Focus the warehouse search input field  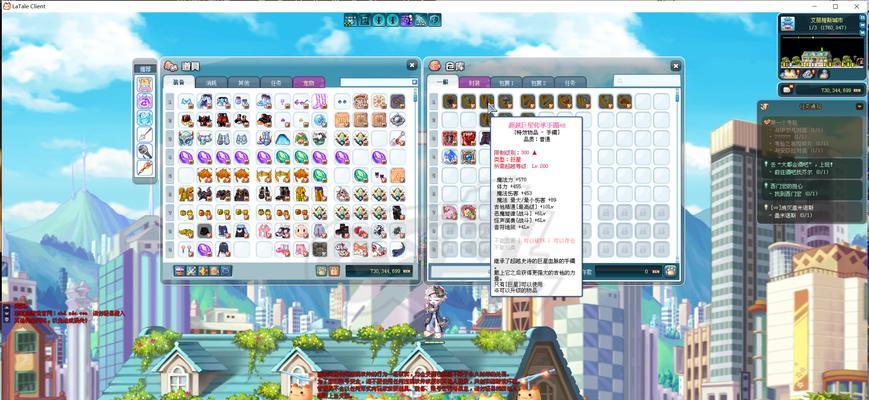(646, 82)
